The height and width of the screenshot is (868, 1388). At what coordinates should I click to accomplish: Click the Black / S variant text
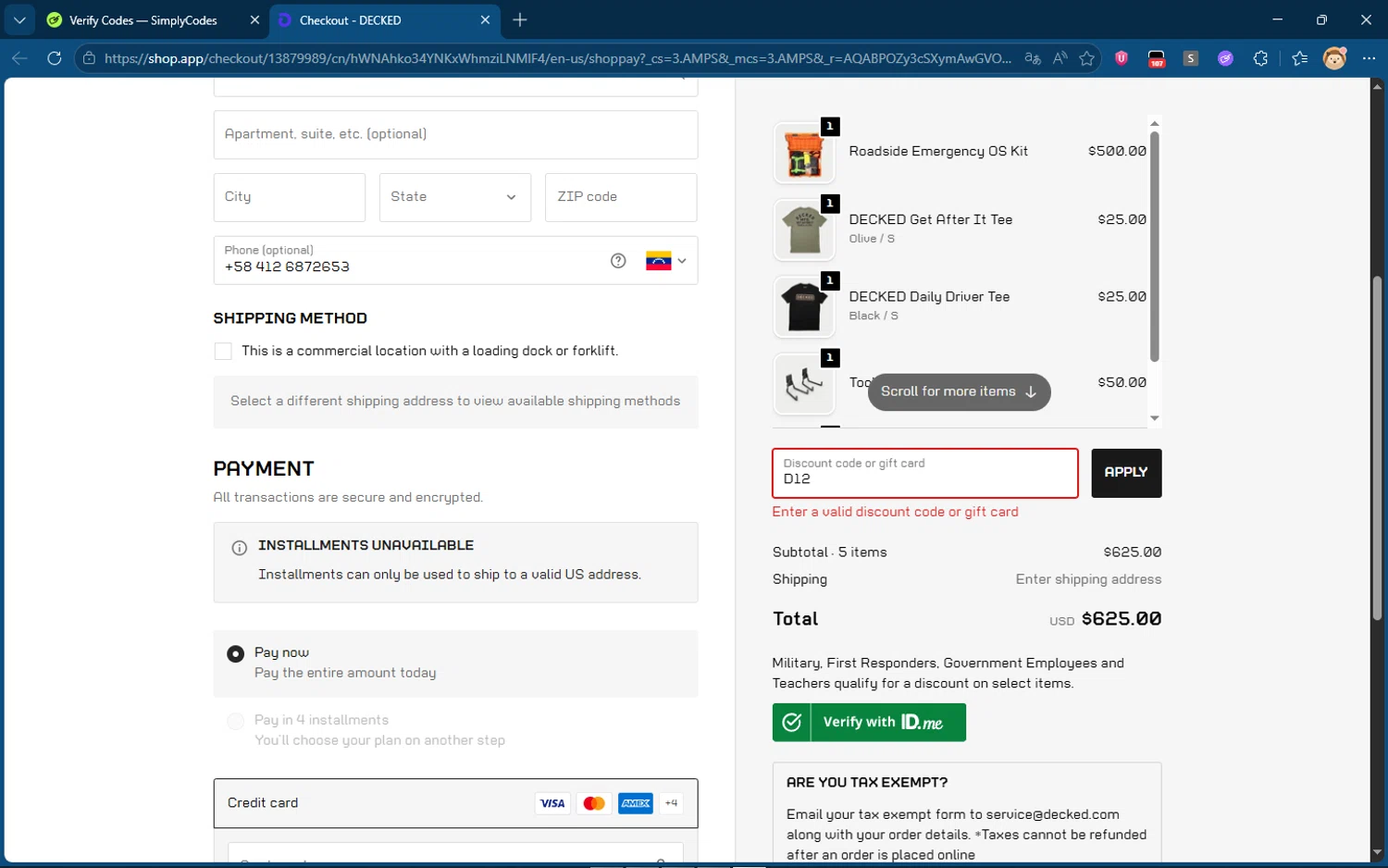[874, 316]
